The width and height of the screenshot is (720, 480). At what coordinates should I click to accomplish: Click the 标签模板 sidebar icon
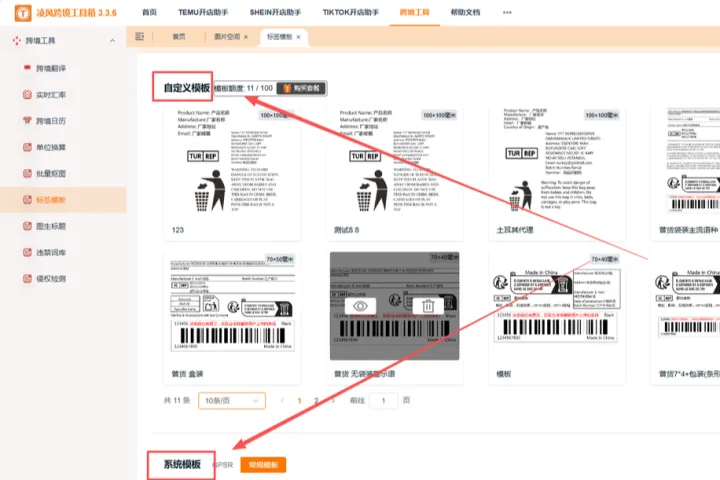(27, 200)
